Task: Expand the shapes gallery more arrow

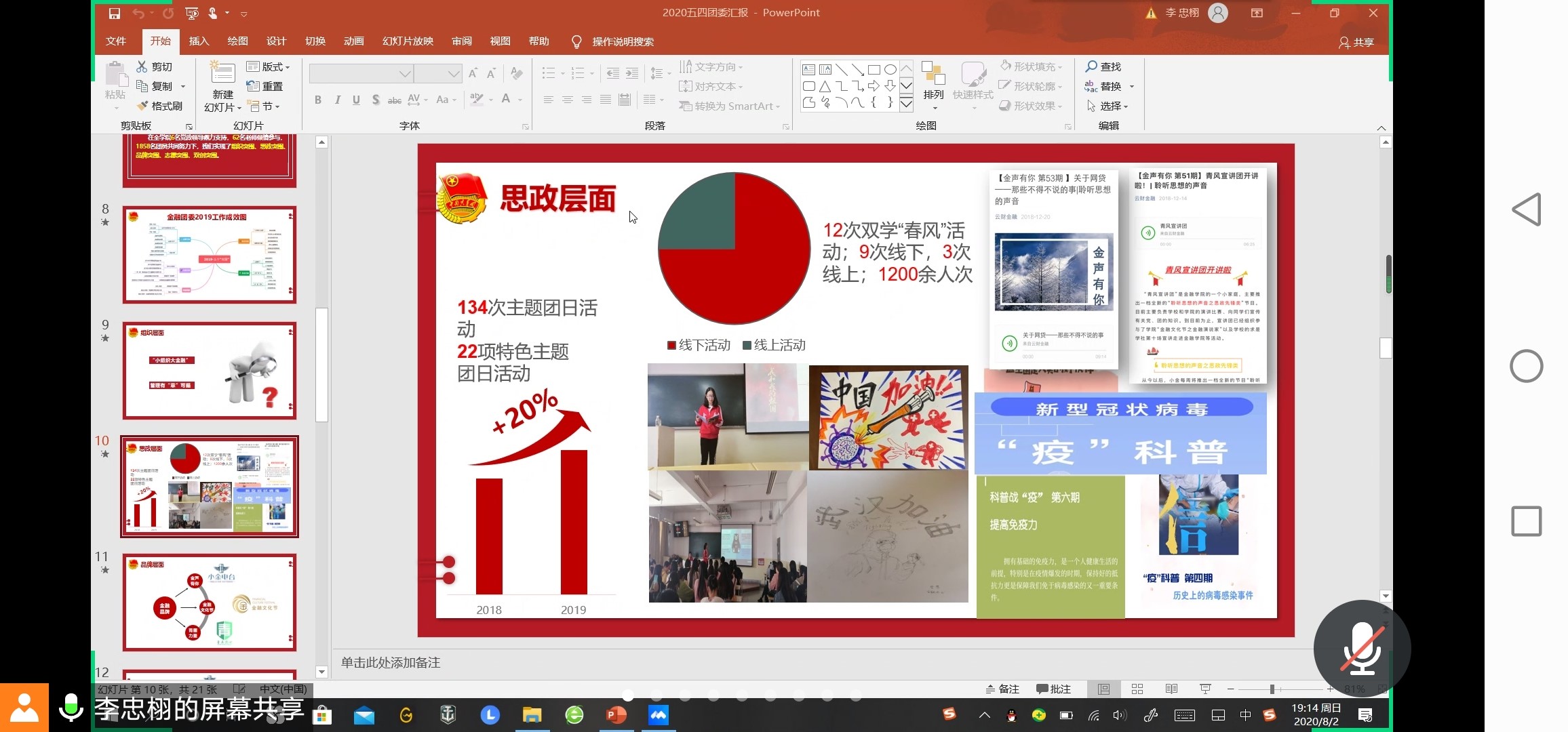Action: click(x=906, y=104)
